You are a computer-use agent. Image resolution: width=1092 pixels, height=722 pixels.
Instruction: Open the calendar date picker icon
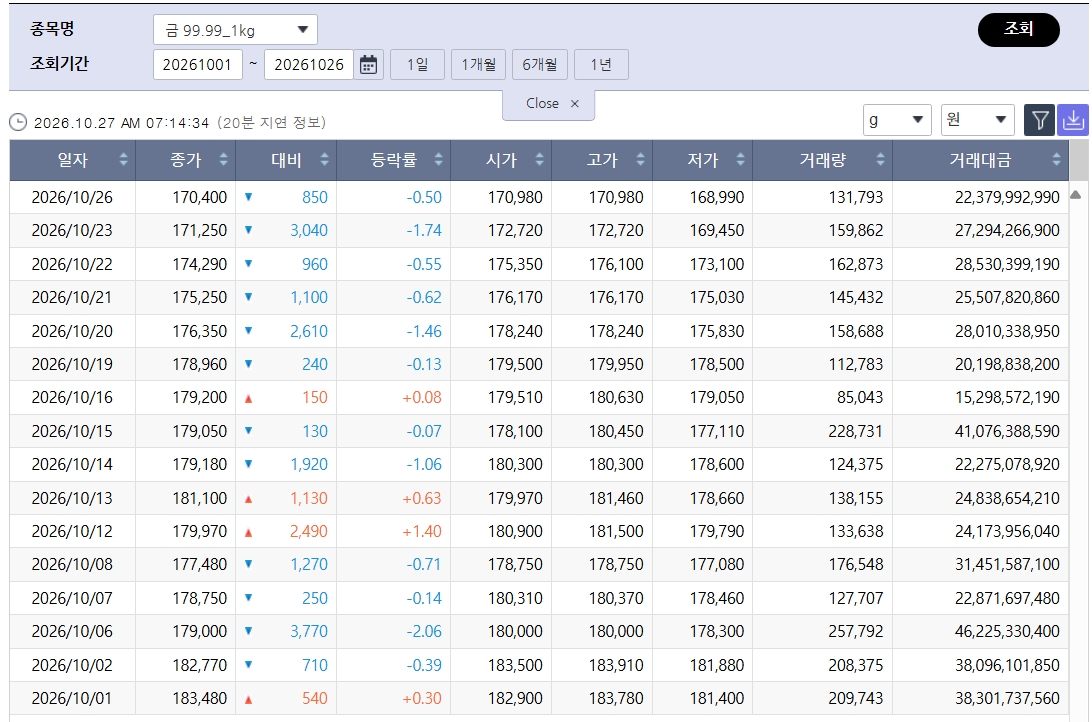tap(368, 65)
